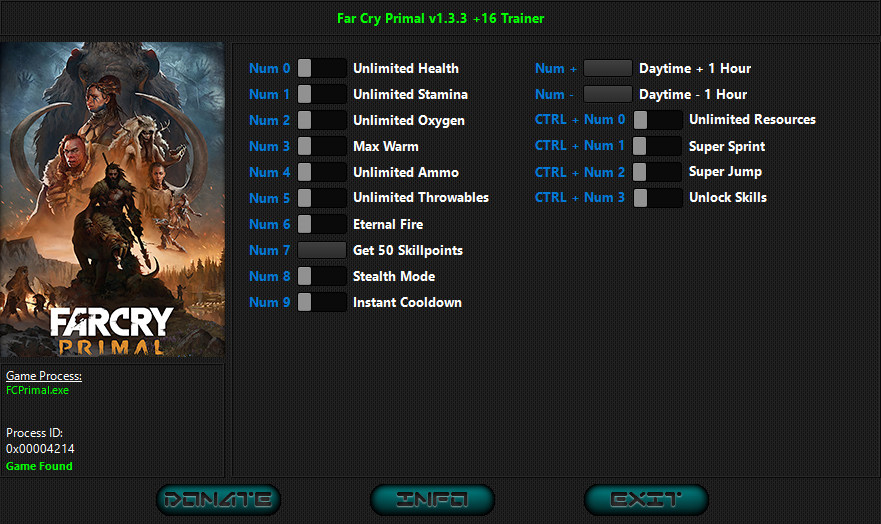Select the 'Num 7' hotkey label
The height and width of the screenshot is (524, 881).
point(270,250)
